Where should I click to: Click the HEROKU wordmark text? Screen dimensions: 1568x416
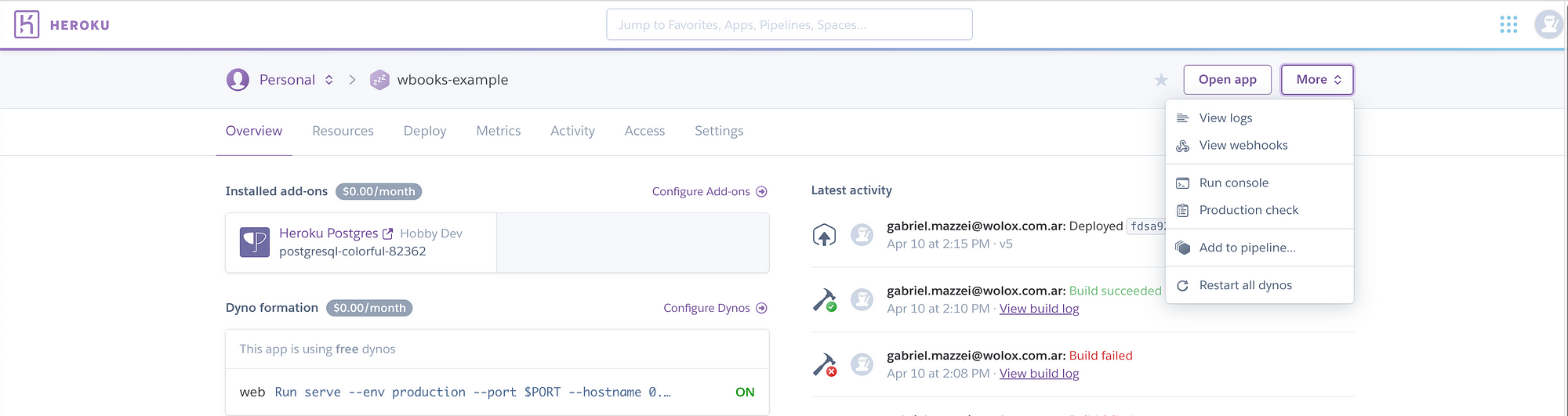79,25
